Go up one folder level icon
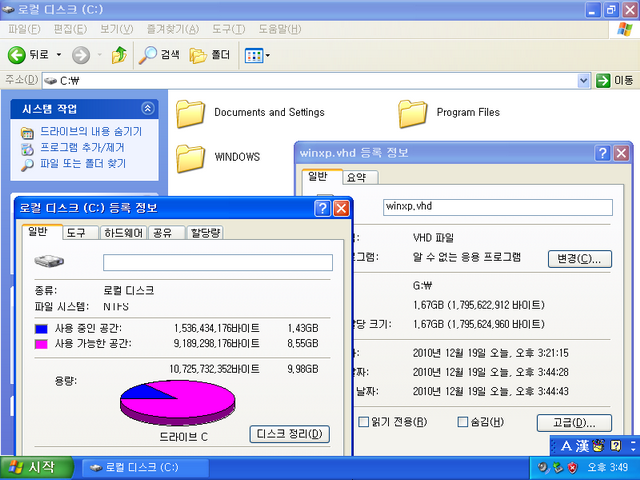Screen dimensions: 640x480 pyautogui.click(x=119, y=55)
